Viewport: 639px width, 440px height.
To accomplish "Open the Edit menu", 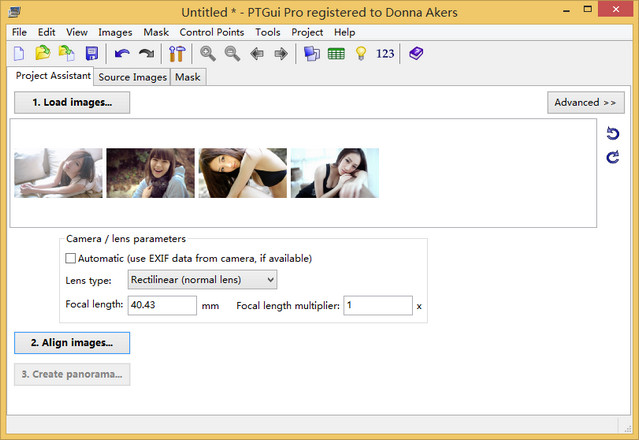I will coord(46,32).
